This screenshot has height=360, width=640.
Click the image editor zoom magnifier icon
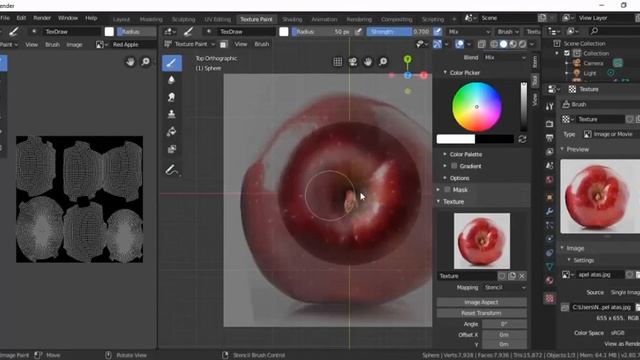[145, 62]
